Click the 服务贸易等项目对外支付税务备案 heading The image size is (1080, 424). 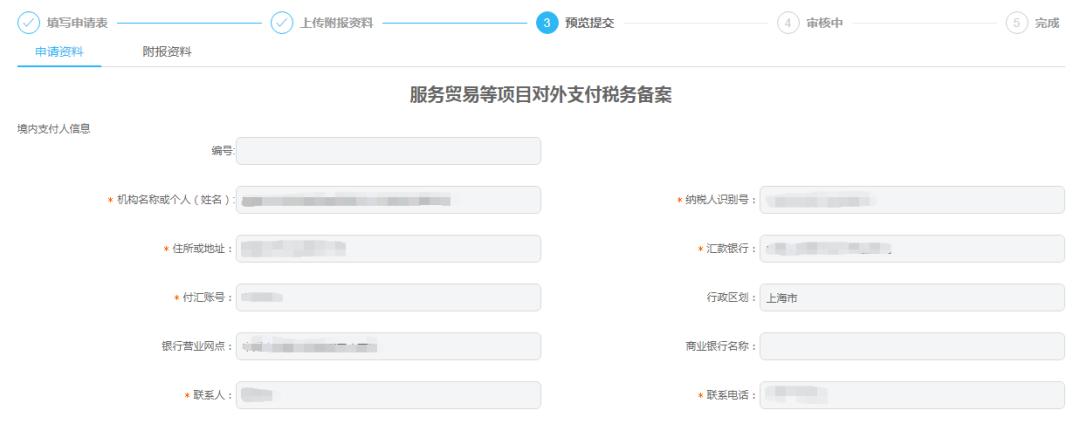click(x=540, y=96)
